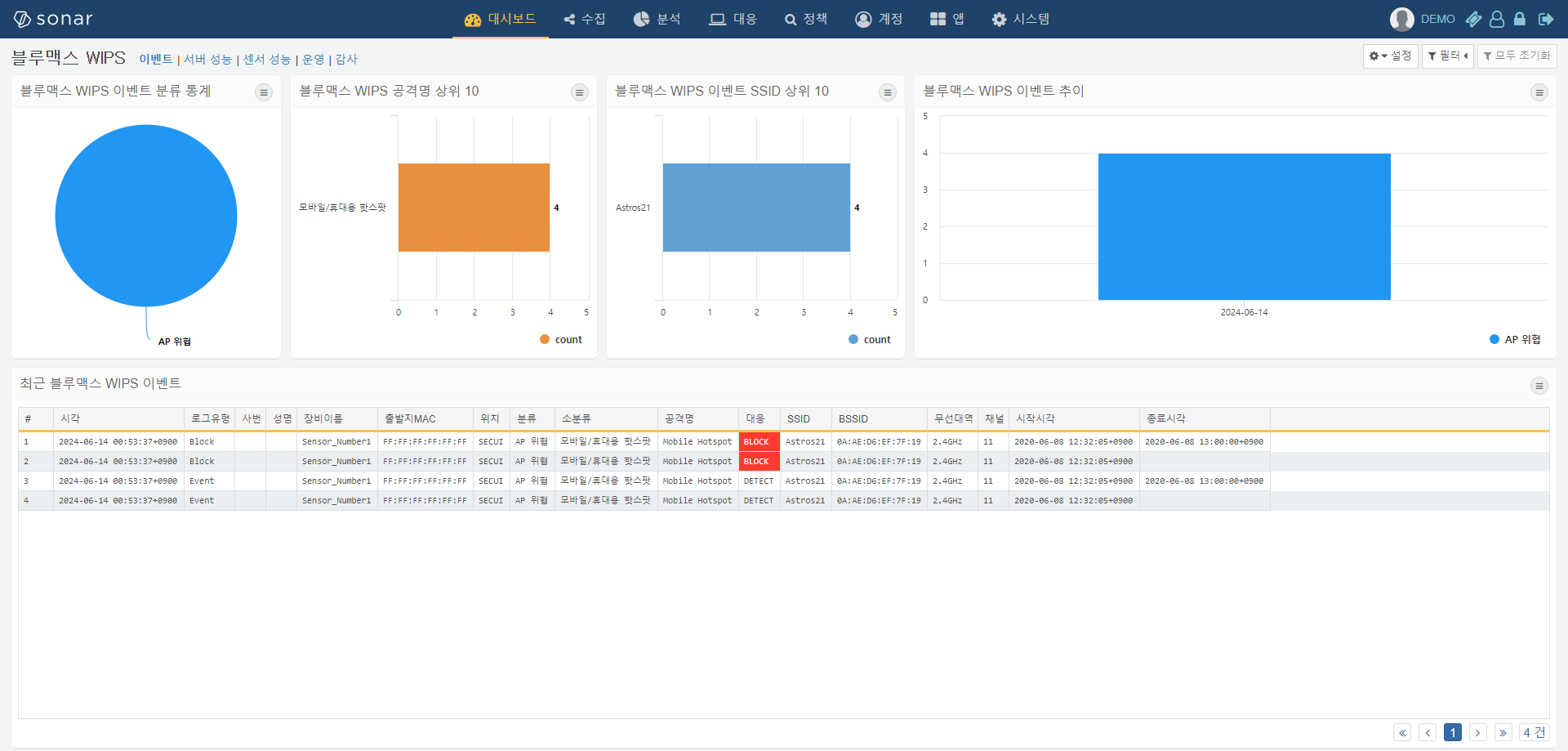Open the 정책 menu
This screenshot has height=751, width=1568.
[806, 19]
